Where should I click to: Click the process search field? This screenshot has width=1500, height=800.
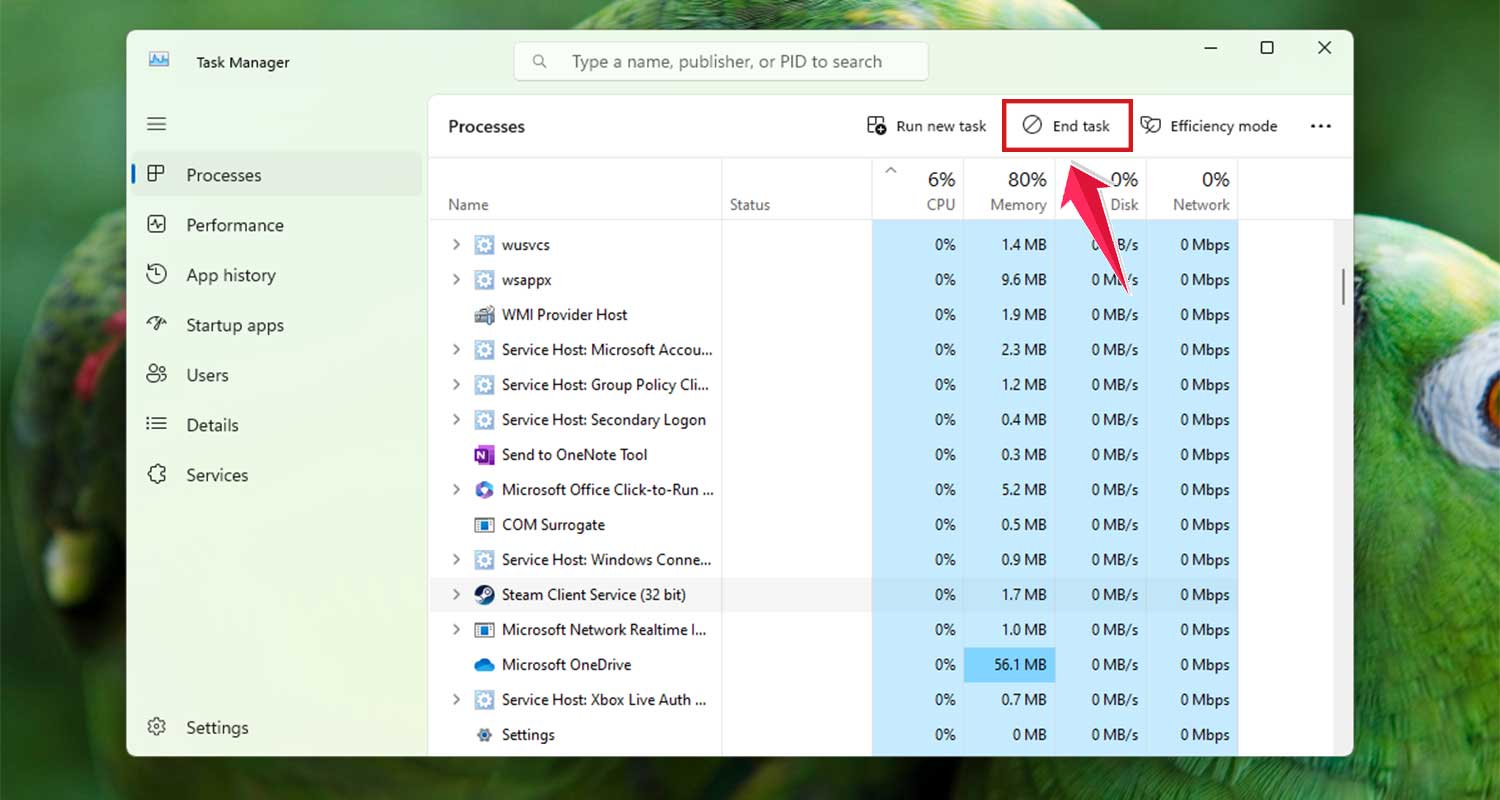[720, 61]
